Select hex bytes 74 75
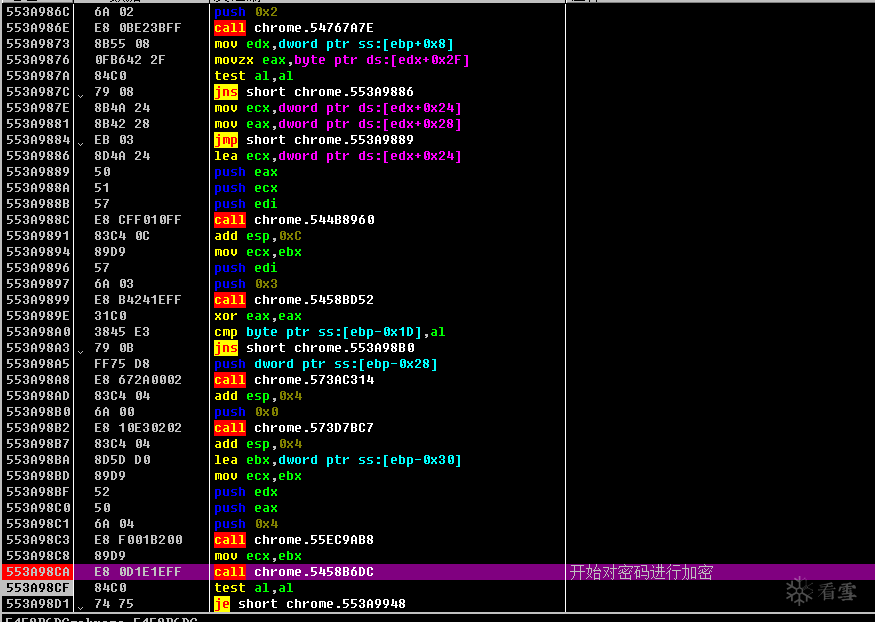Viewport: 875px width, 622px height. tap(114, 604)
